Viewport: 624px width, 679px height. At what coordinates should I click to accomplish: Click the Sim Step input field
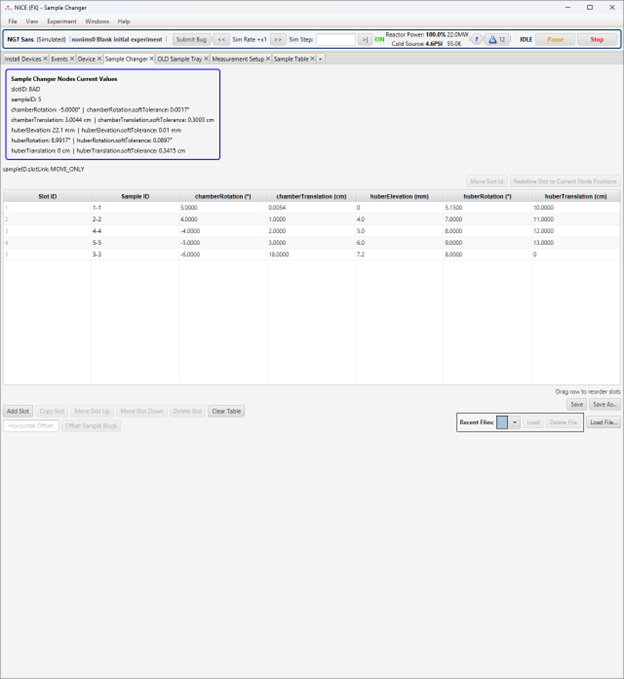pos(336,40)
